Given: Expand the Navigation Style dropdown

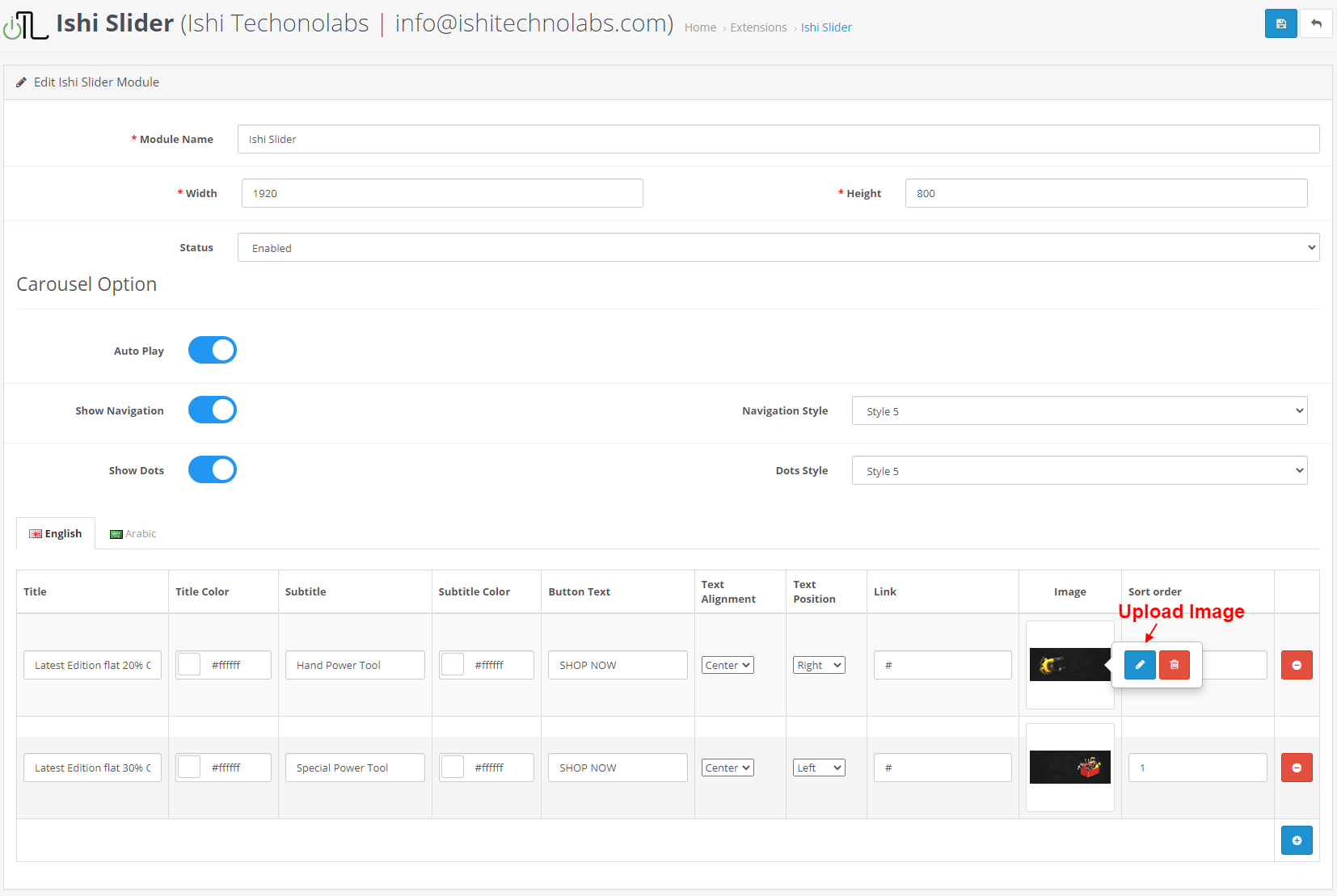Looking at the screenshot, I should [x=1079, y=411].
